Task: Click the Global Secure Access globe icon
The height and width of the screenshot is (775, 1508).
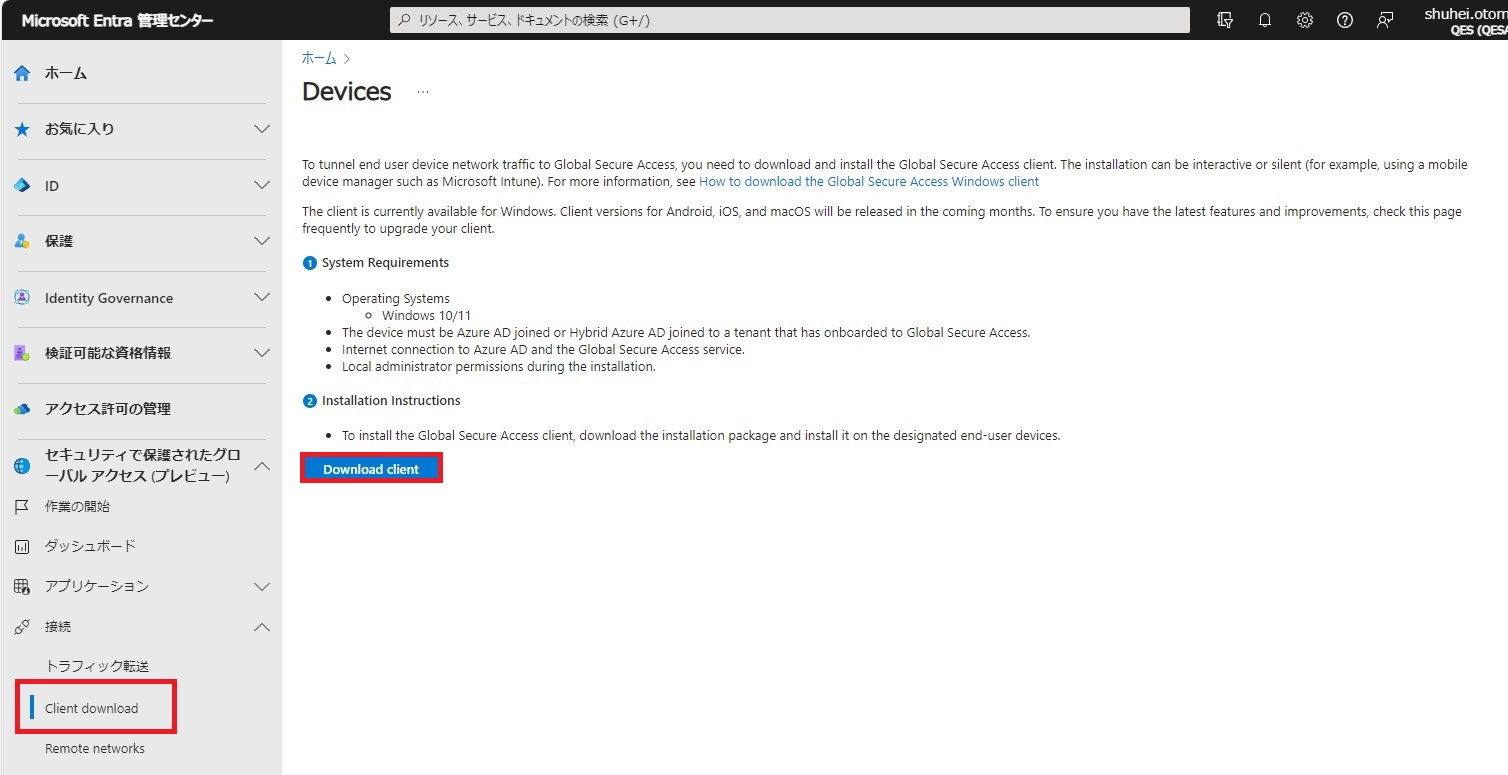Action: point(22,466)
